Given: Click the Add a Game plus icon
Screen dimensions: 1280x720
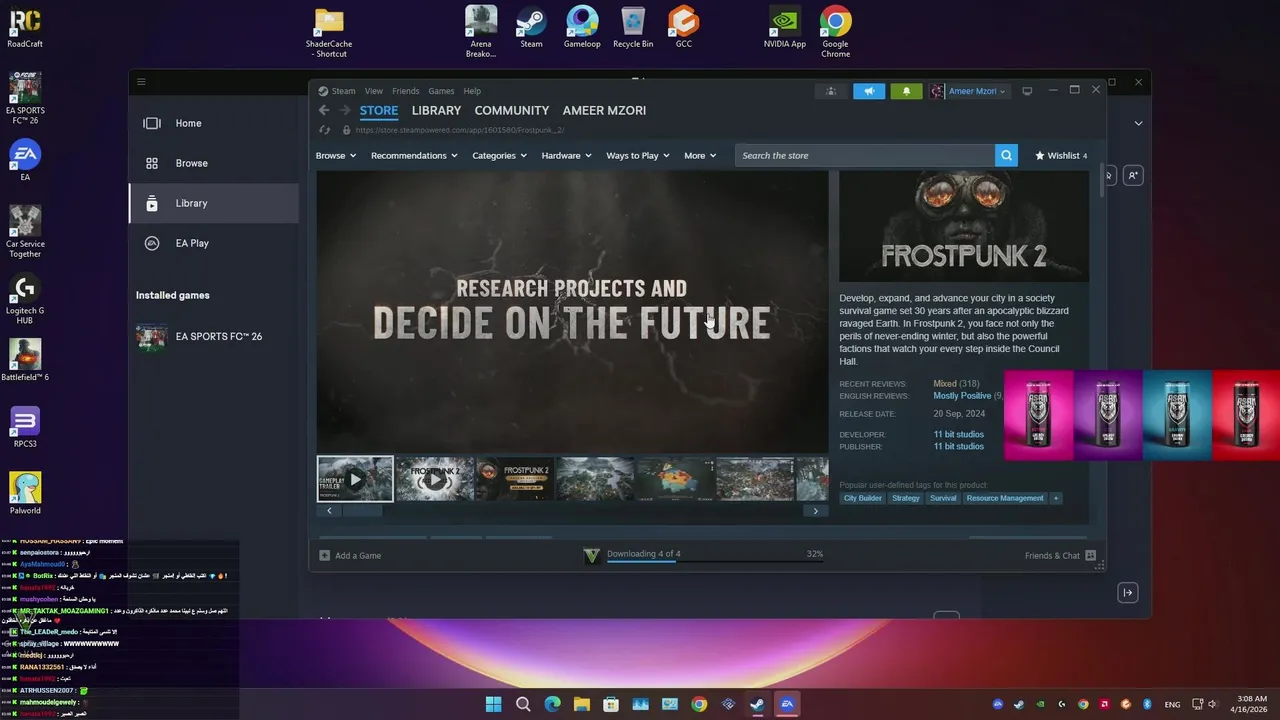Looking at the screenshot, I should pyautogui.click(x=324, y=555).
